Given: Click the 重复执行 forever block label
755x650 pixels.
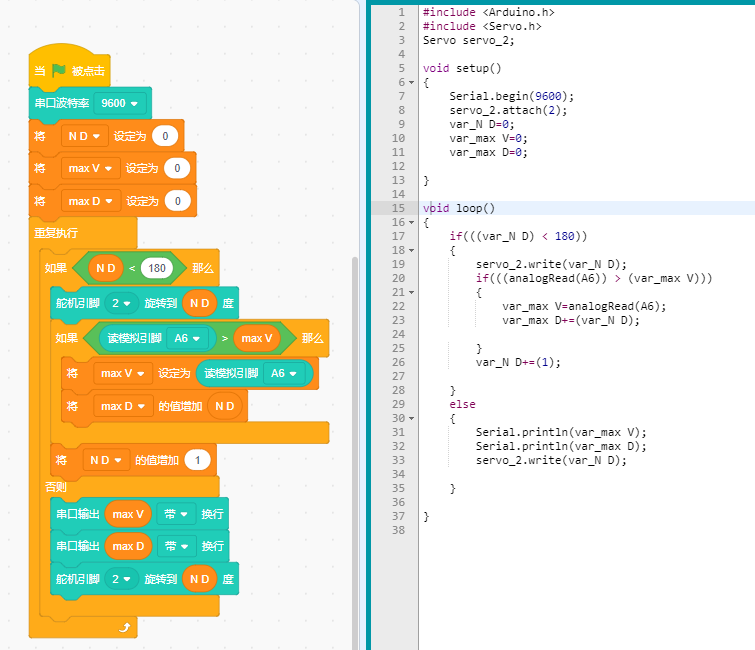Looking at the screenshot, I should point(56,233).
